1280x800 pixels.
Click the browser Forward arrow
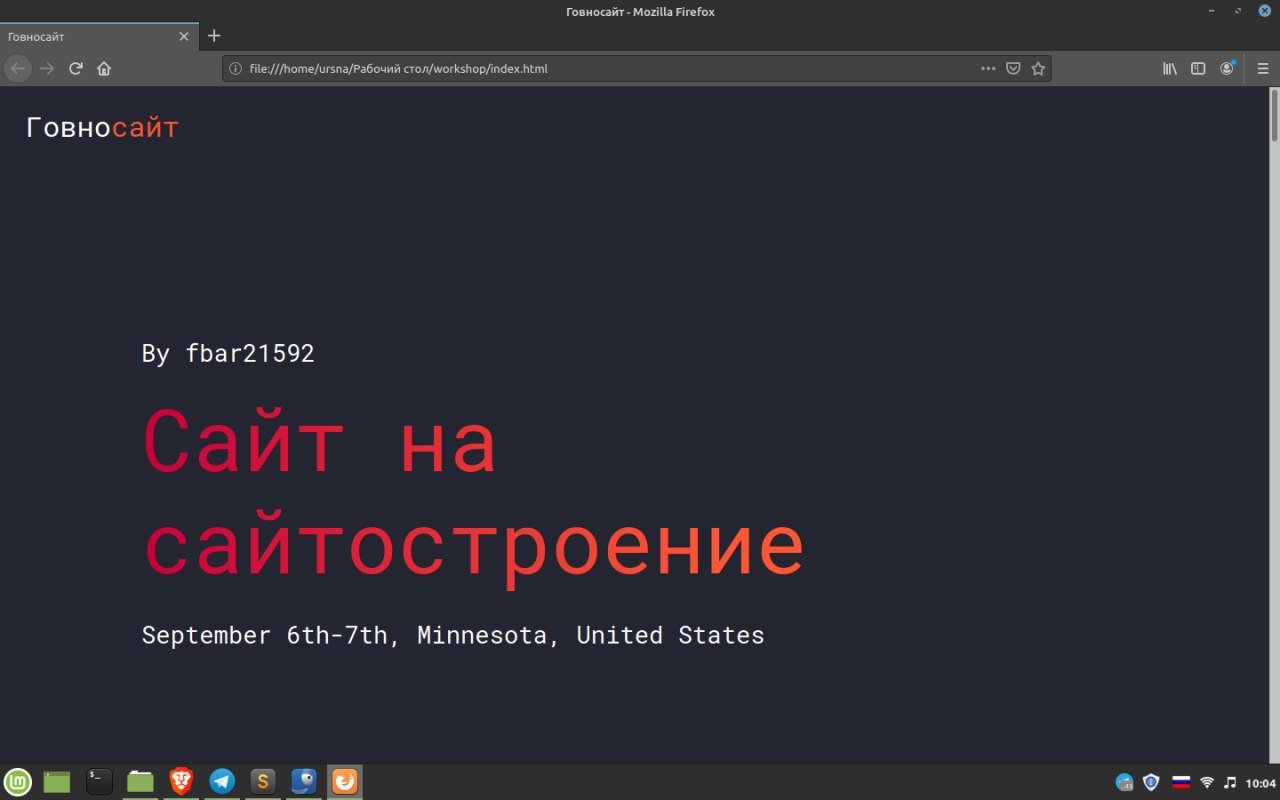tap(47, 69)
